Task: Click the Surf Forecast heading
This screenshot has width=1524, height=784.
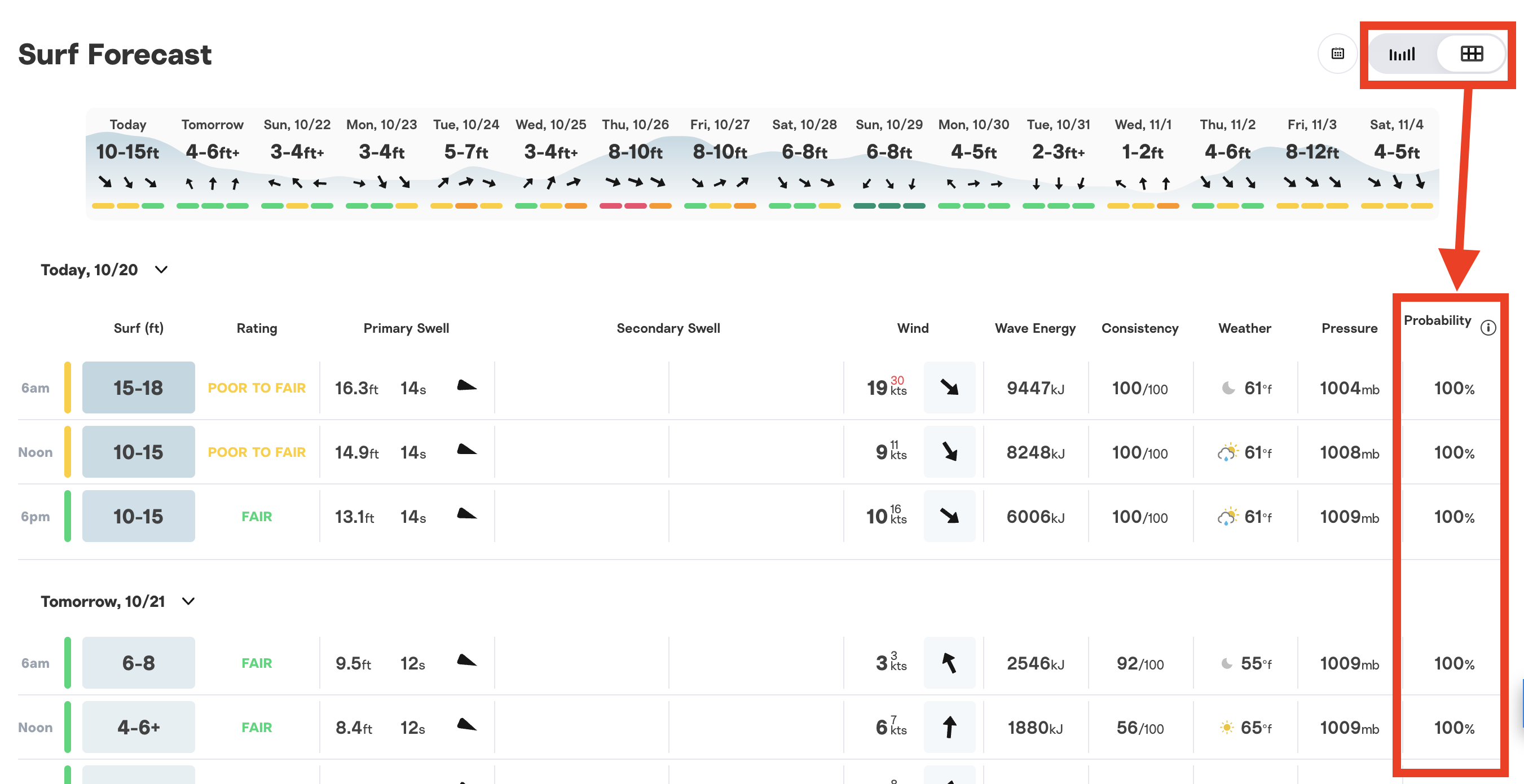Action: point(114,55)
